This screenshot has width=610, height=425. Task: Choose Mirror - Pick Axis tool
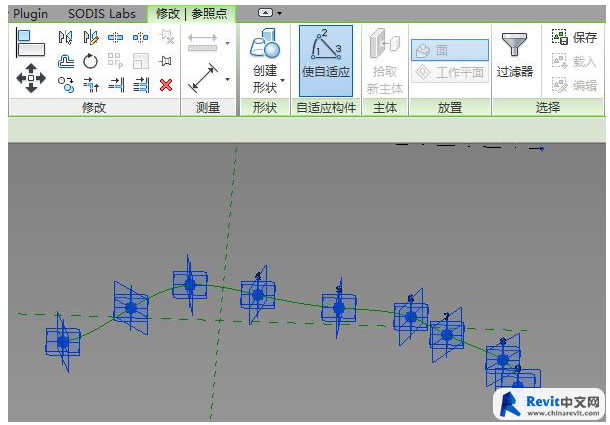point(65,37)
